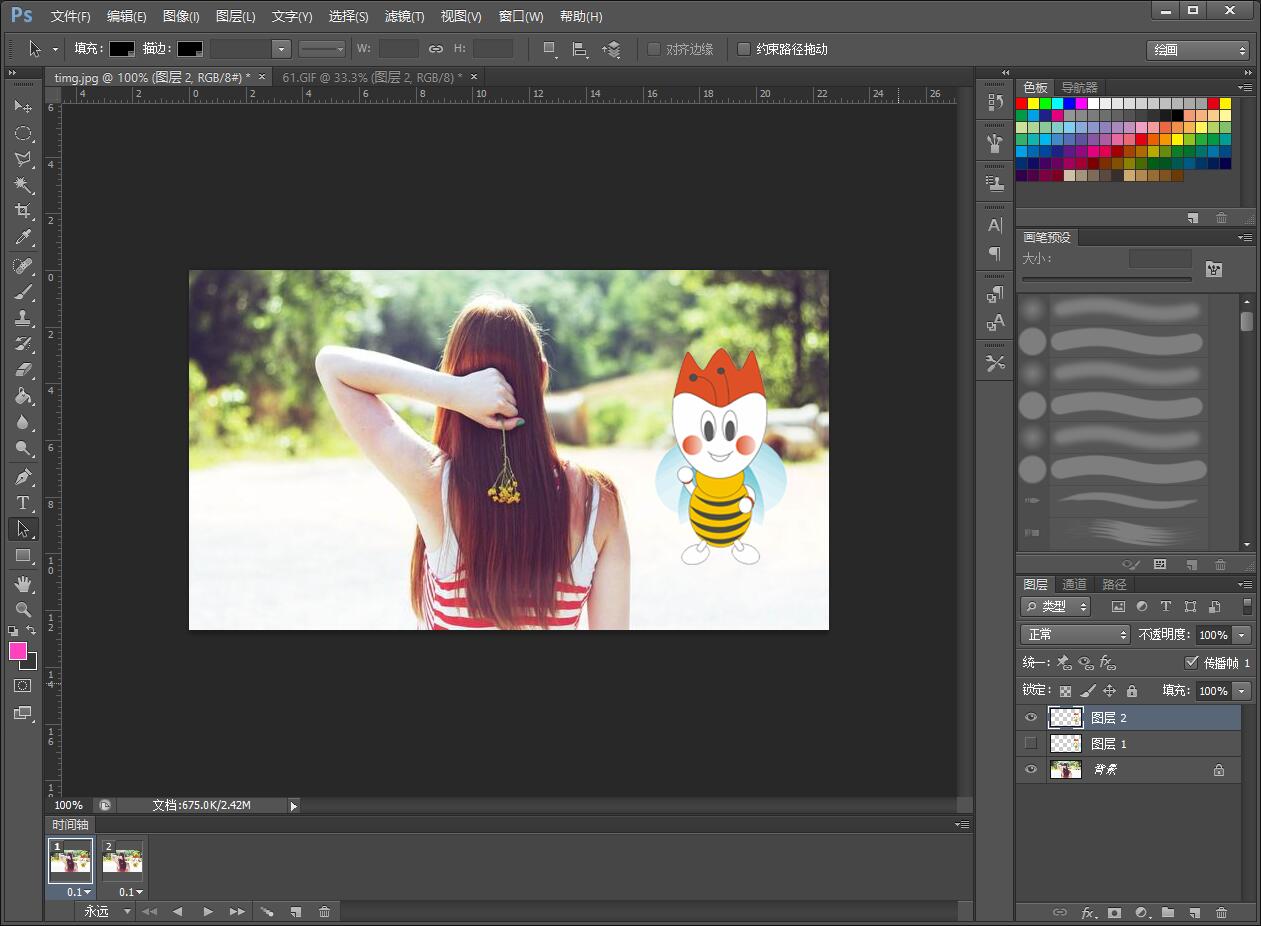Select the Crop tool
The width and height of the screenshot is (1261, 926).
tap(23, 211)
